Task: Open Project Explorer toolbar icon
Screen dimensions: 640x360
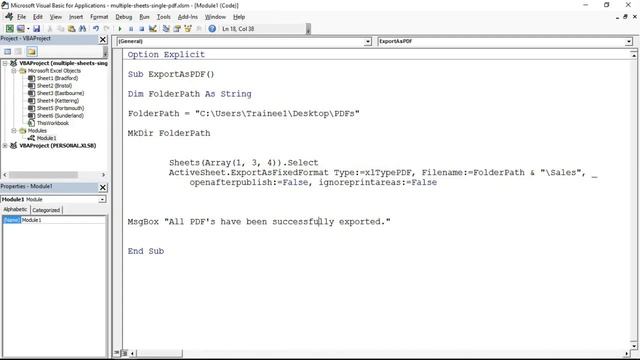Action: click(x=166, y=29)
